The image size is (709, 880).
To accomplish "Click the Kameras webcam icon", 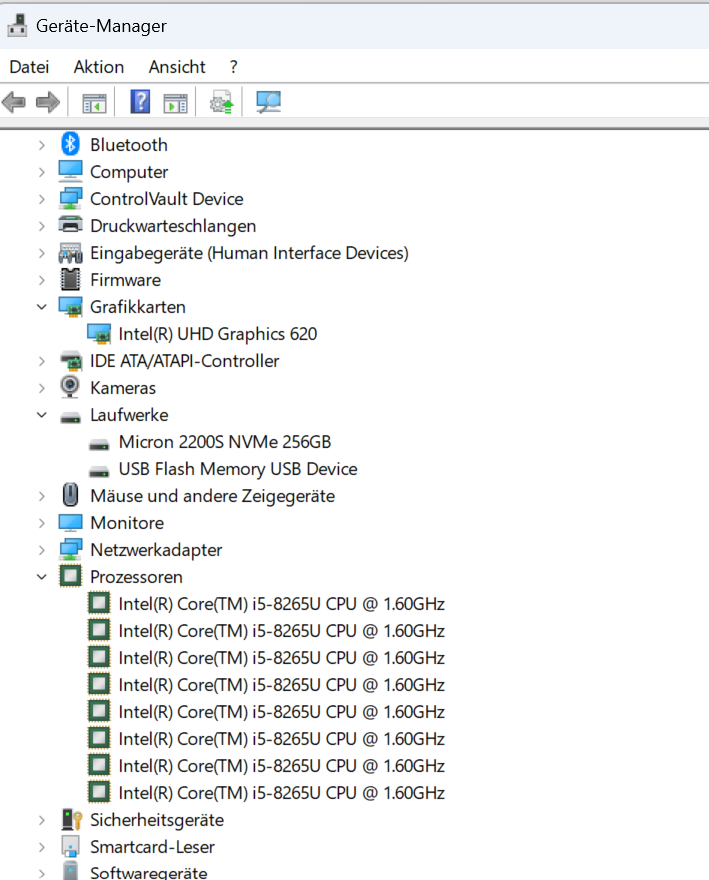I will point(70,387).
